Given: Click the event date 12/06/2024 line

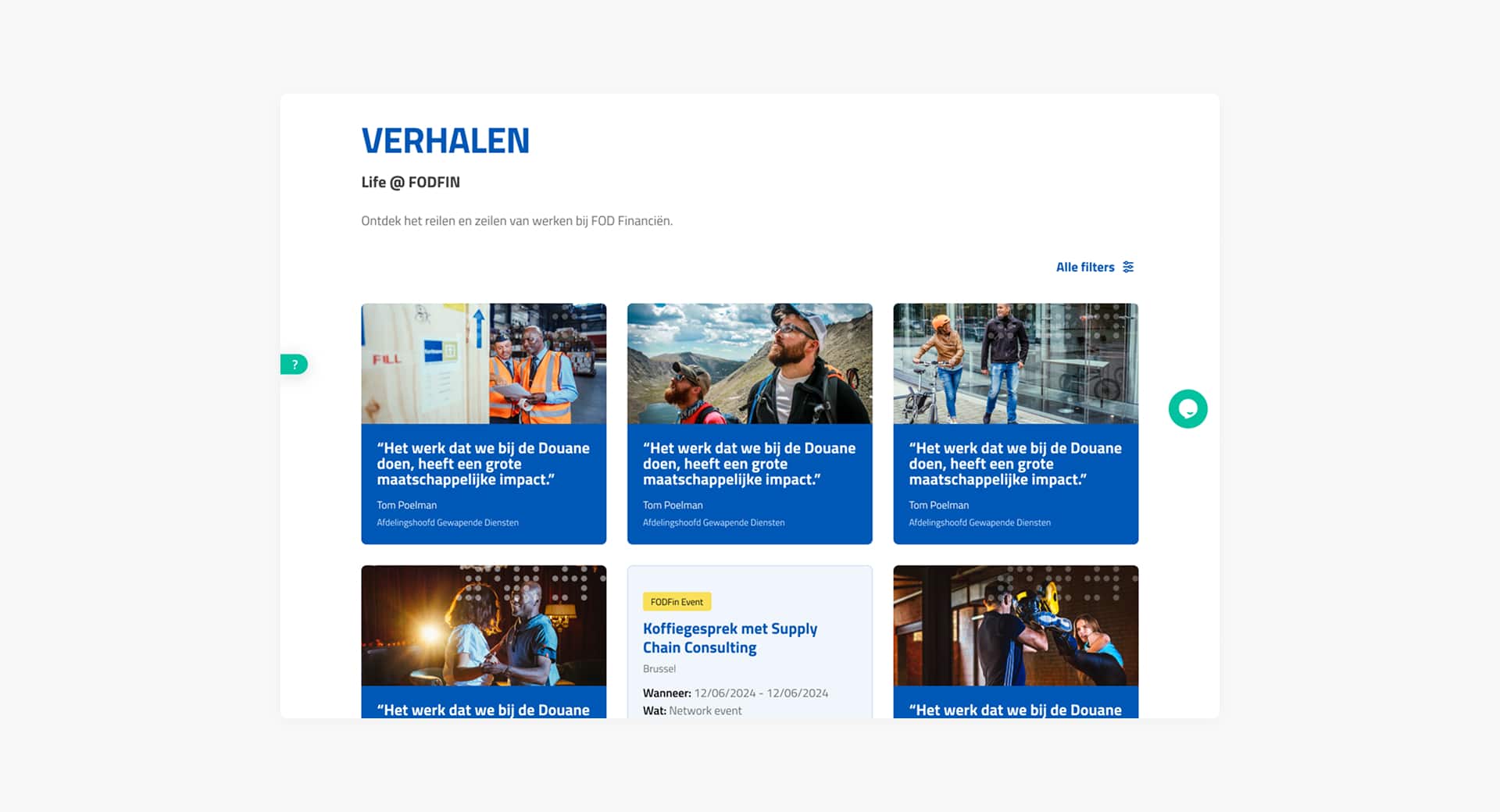Looking at the screenshot, I should pyautogui.click(x=735, y=693).
